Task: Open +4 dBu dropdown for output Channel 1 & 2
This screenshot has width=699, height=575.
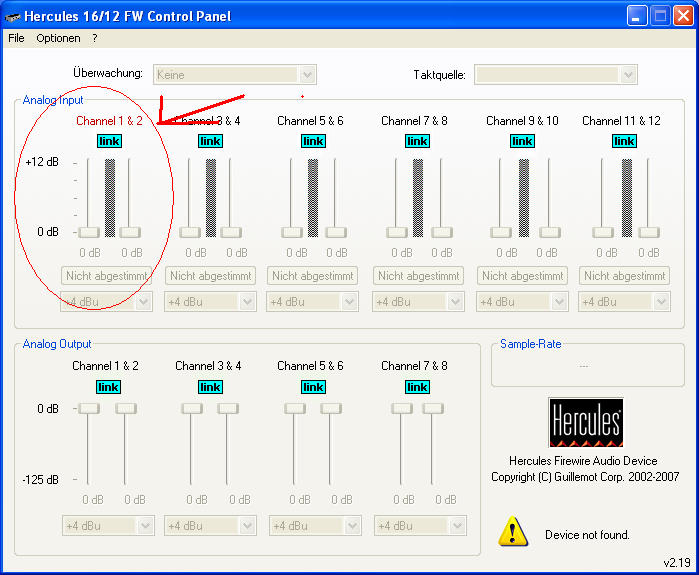Action: point(108,526)
